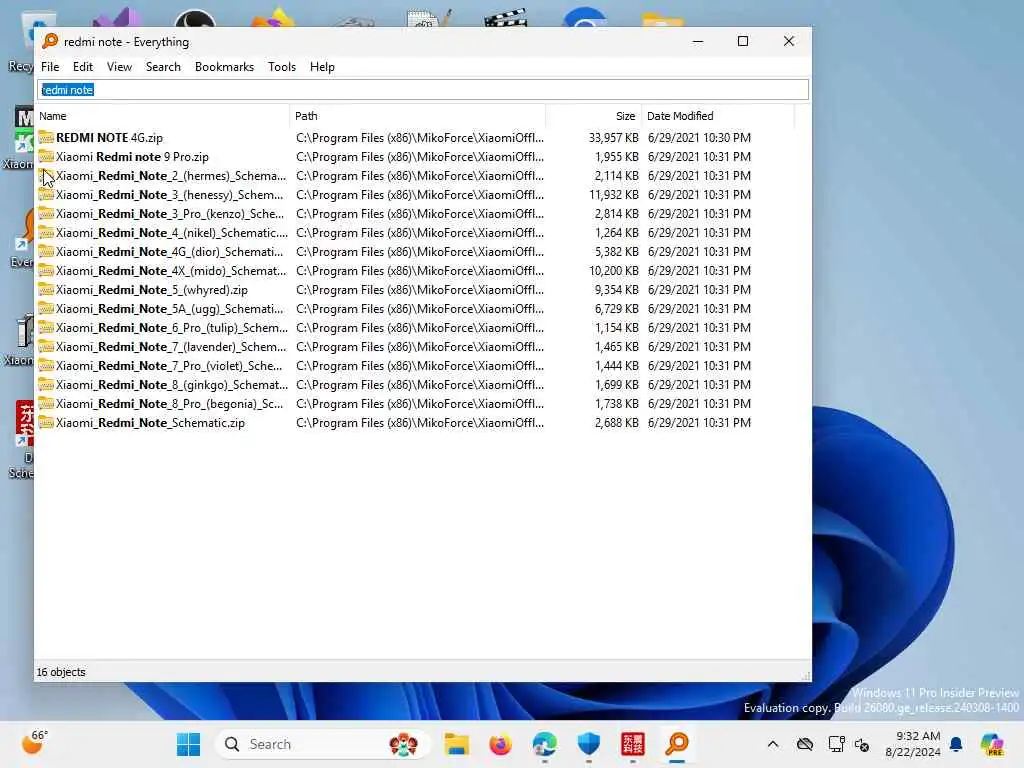Click path cell of Redmi_Note_8_(ginkgo) row
1024x768 pixels.
coord(419,385)
